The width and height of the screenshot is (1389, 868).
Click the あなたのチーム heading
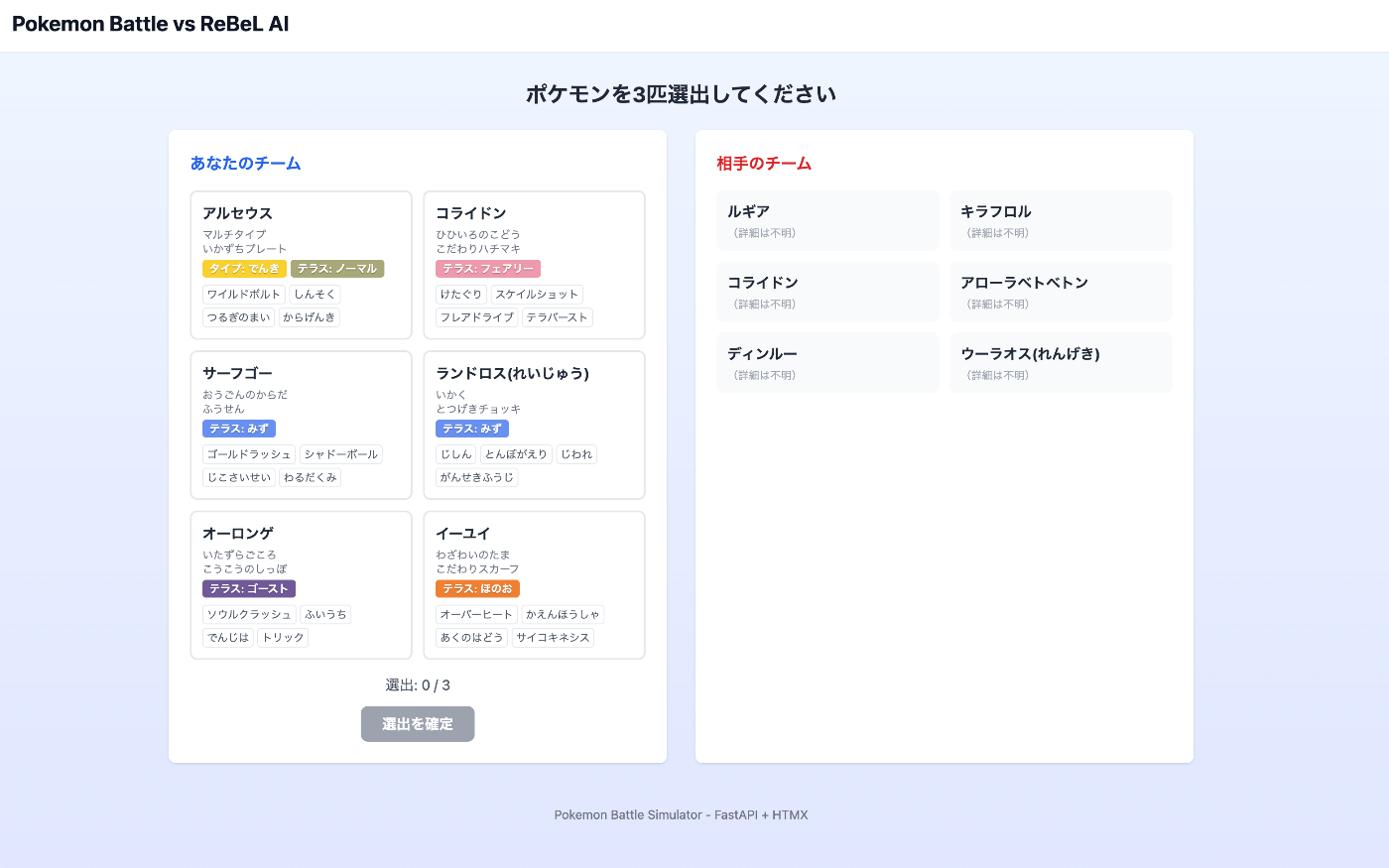click(246, 164)
